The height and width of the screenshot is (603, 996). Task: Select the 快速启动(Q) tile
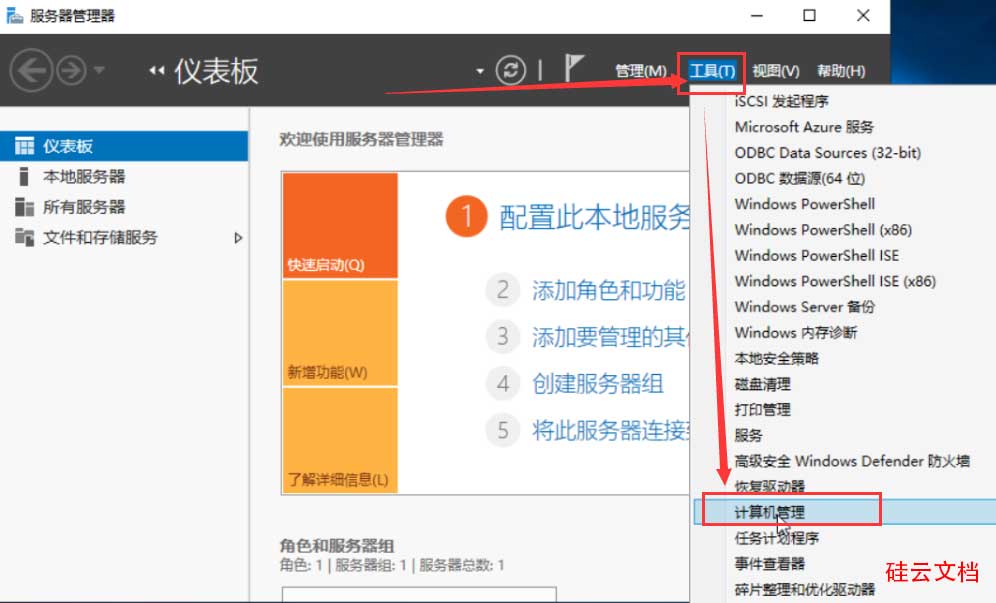coord(340,226)
